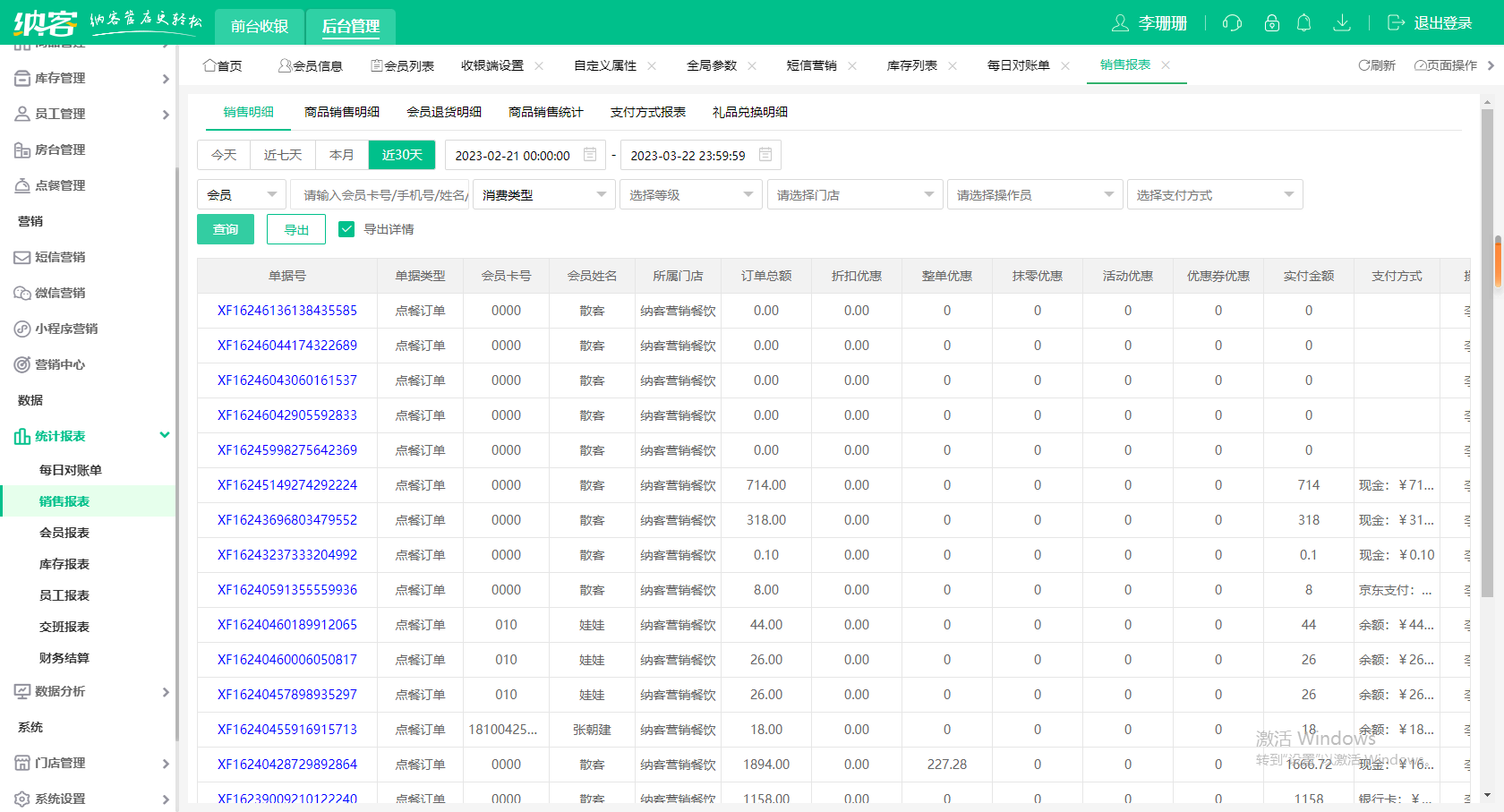This screenshot has width=1504, height=812.
Task: Uncheck the 导出详情 checkbox
Action: click(x=346, y=229)
